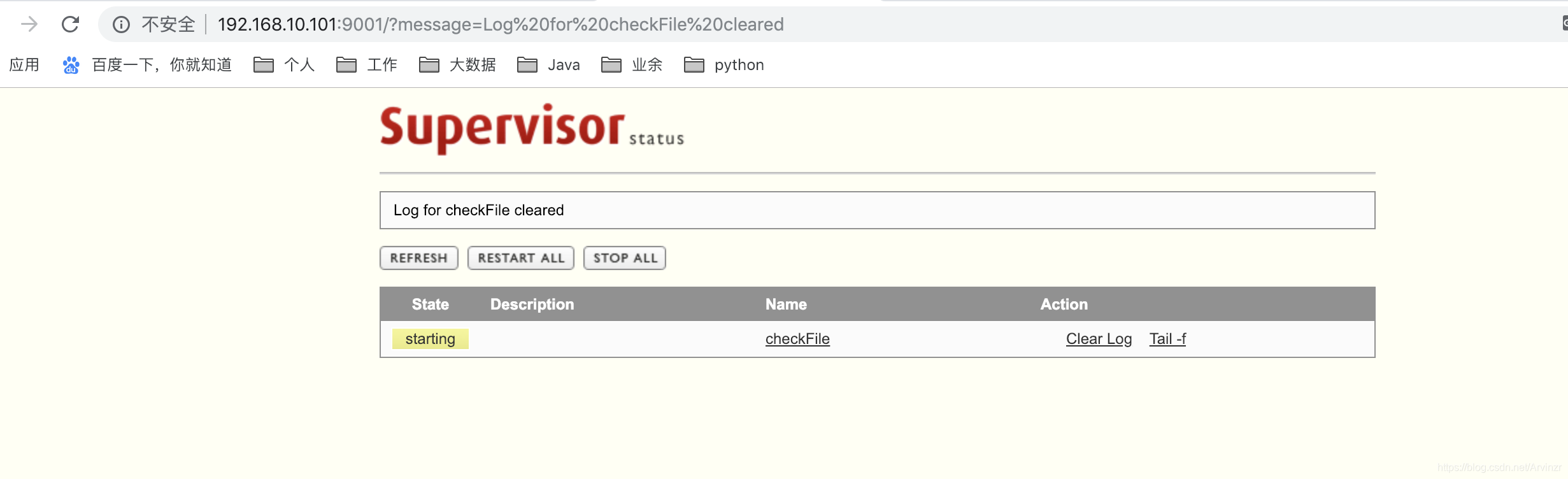The image size is (1568, 479).
Task: Click the Supervisor status logo
Action: point(532,129)
